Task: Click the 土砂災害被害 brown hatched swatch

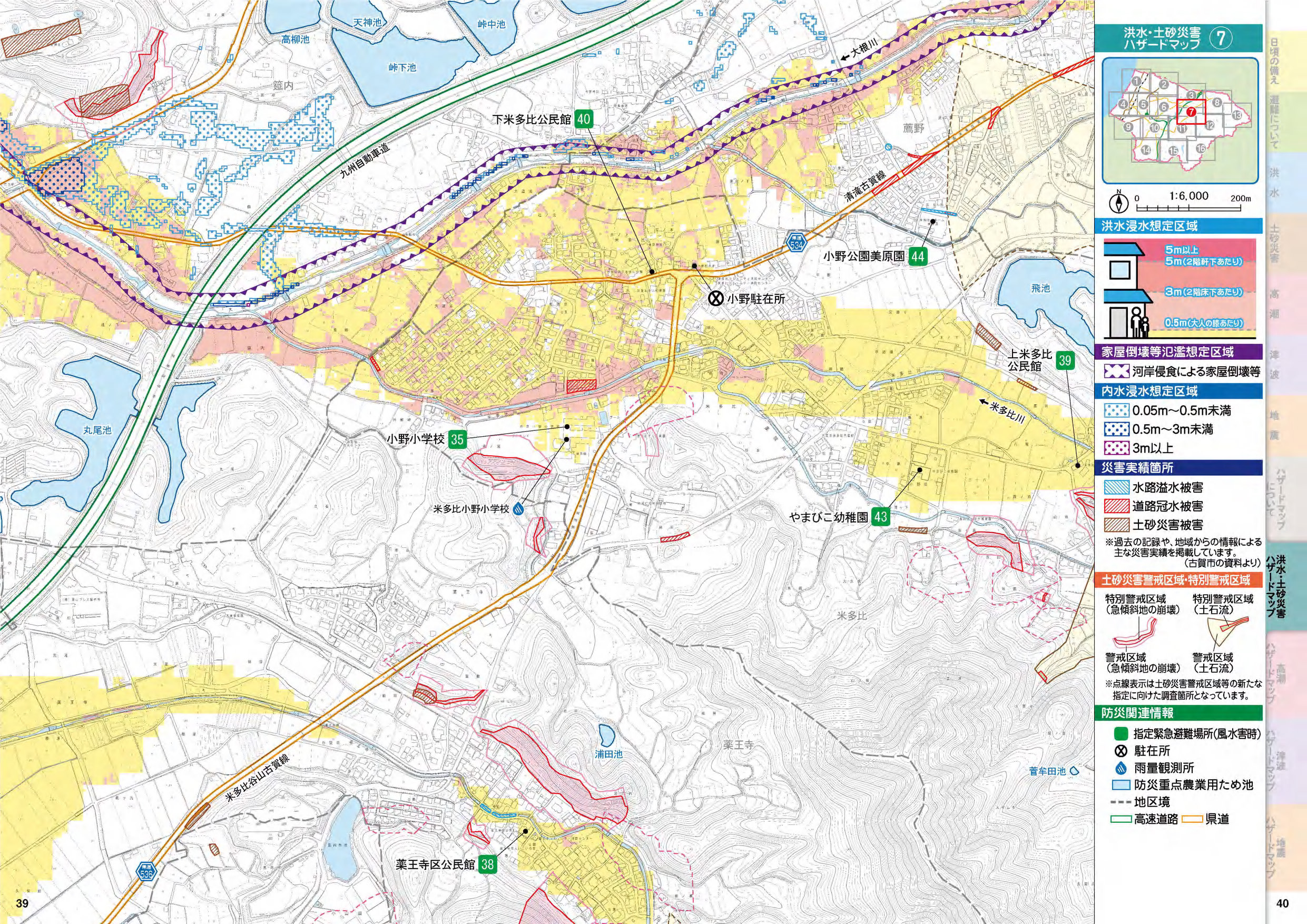Action: [x=1116, y=524]
